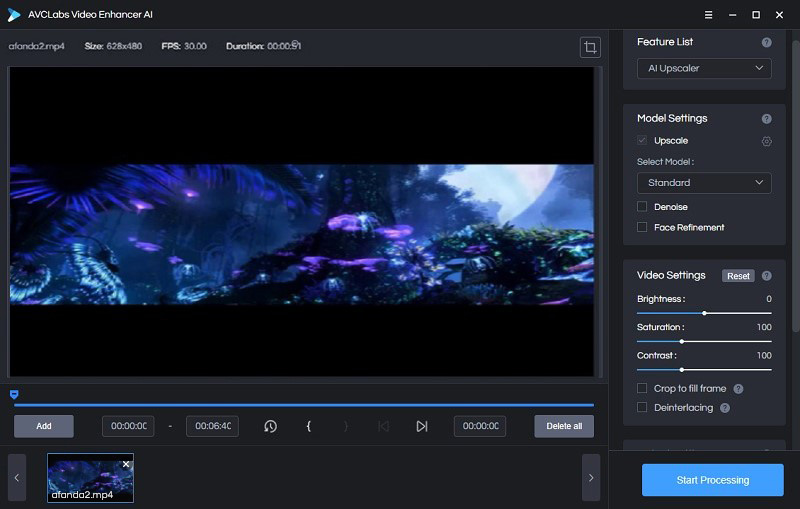Click the end time field 00:06:40
800x509 pixels.
point(212,426)
